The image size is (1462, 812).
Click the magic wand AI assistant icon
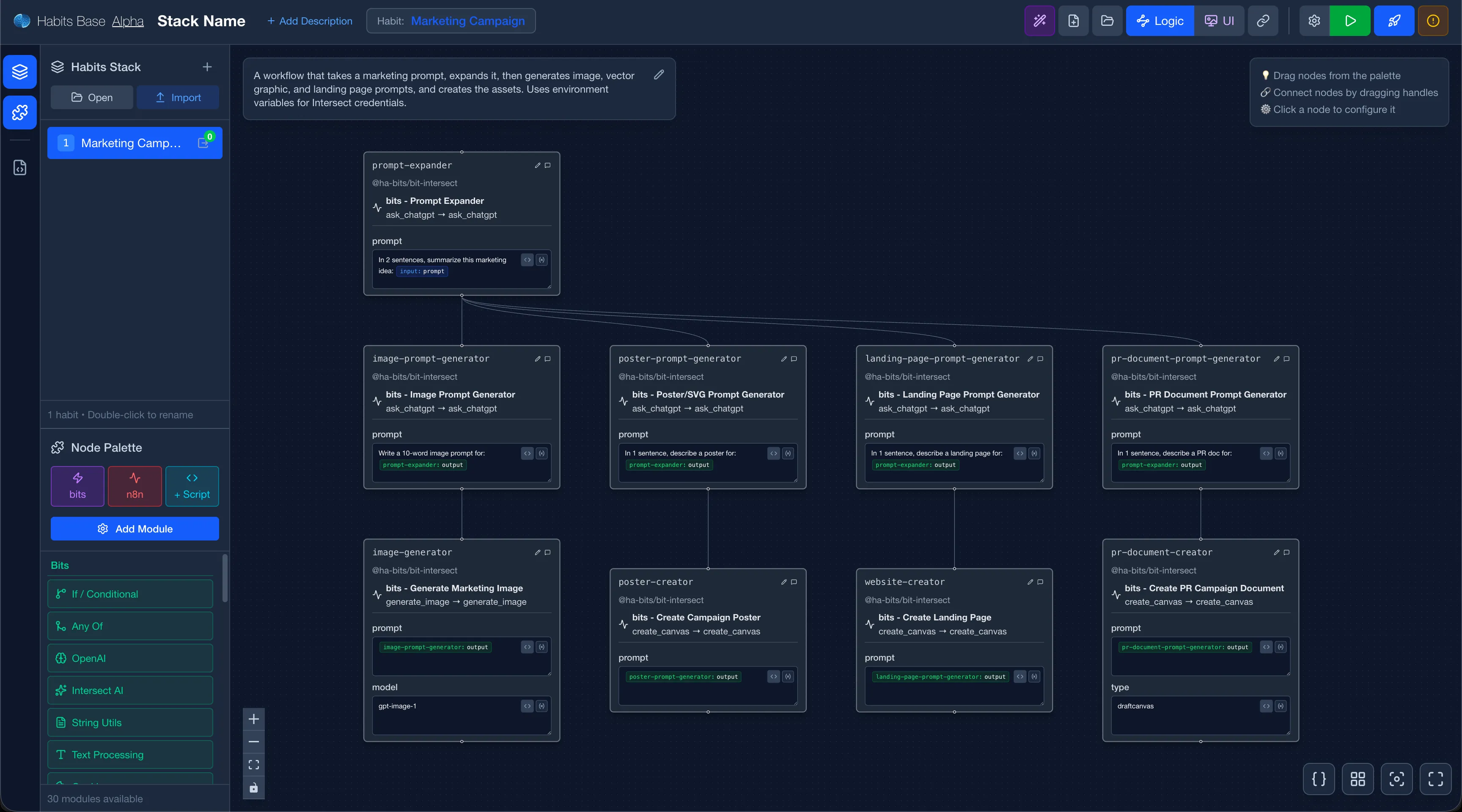pyautogui.click(x=1039, y=21)
